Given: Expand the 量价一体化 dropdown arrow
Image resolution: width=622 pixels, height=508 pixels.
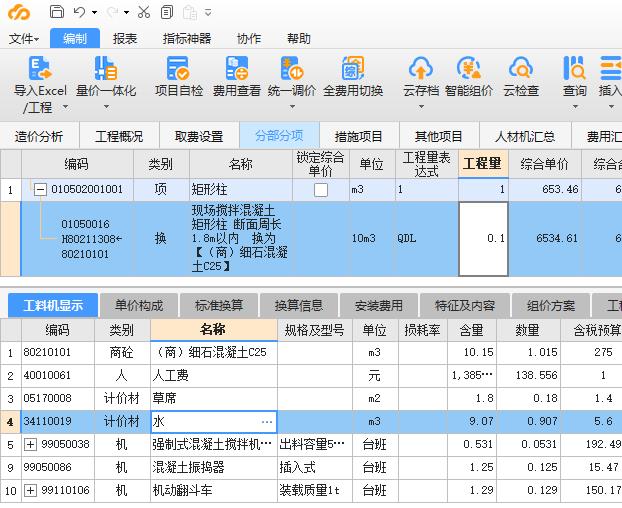Looking at the screenshot, I should coord(106,107).
